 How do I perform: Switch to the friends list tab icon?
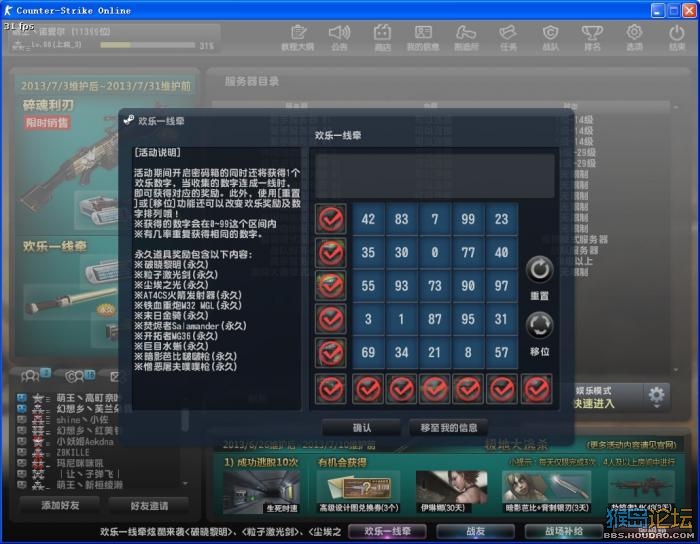(x=35, y=376)
